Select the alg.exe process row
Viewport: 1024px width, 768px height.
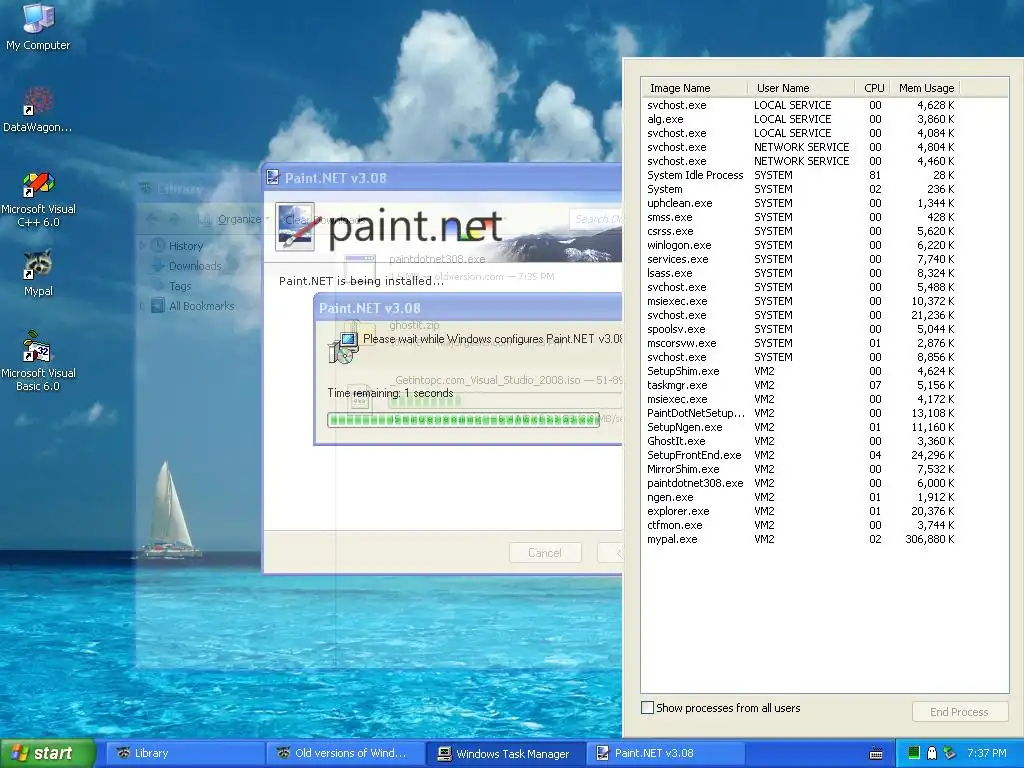point(801,119)
